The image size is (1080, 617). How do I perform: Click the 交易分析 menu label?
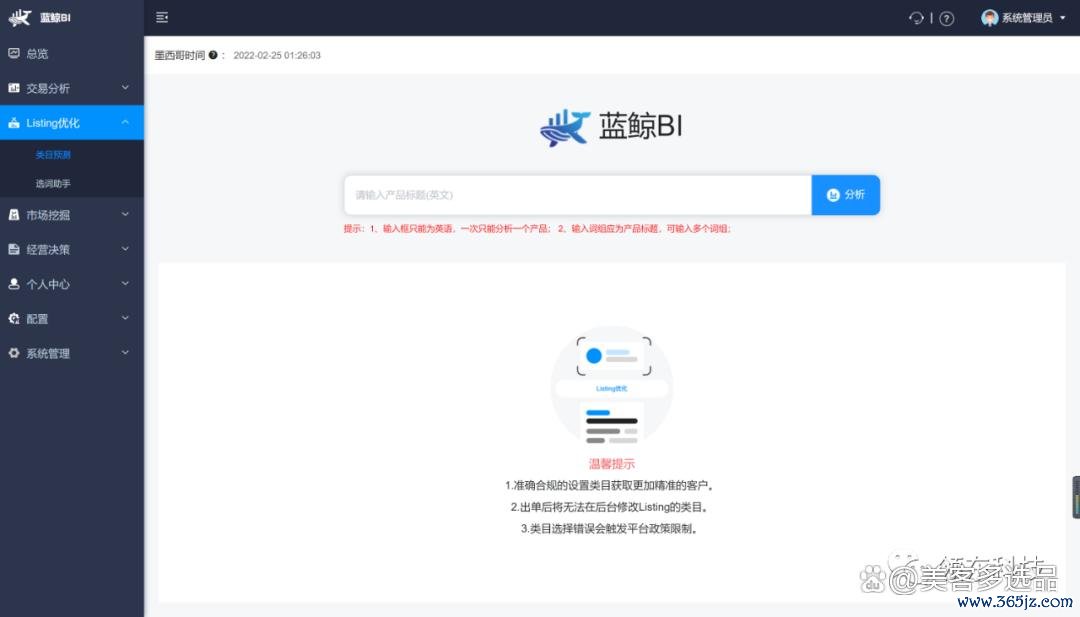point(48,88)
